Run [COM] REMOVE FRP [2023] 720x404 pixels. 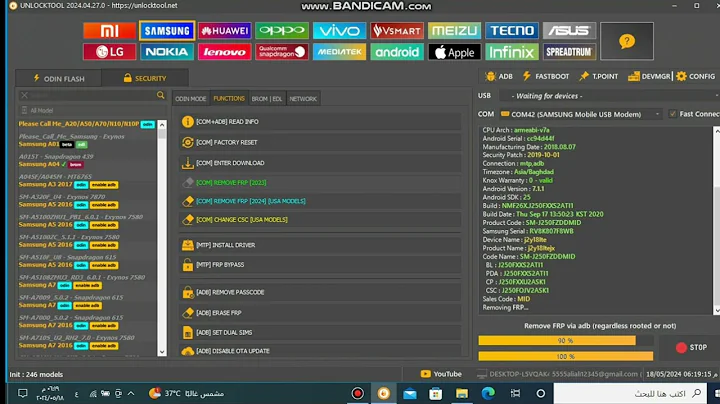321,183
